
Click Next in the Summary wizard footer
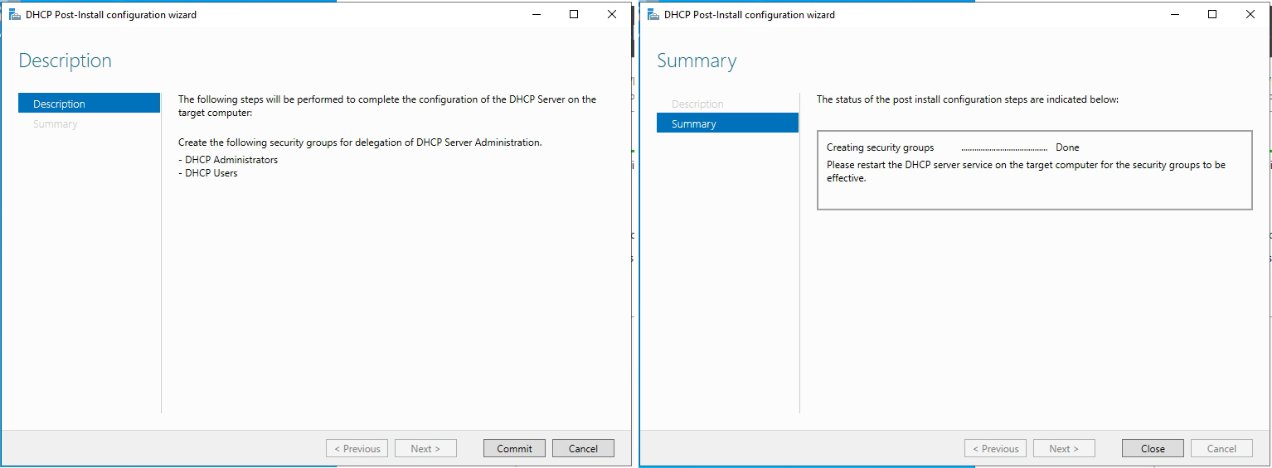pyautogui.click(x=1063, y=449)
